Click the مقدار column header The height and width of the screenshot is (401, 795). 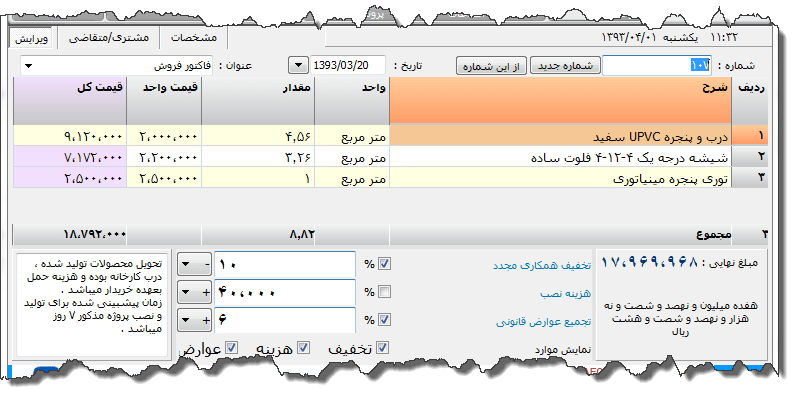[258, 101]
